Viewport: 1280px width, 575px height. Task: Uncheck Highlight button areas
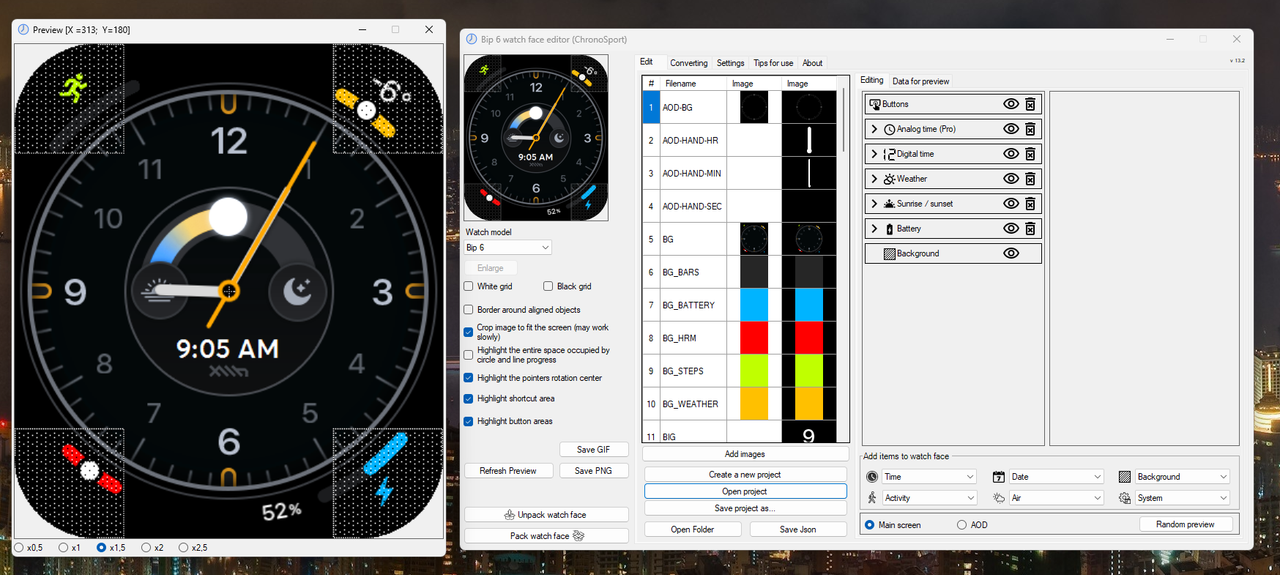tap(469, 421)
